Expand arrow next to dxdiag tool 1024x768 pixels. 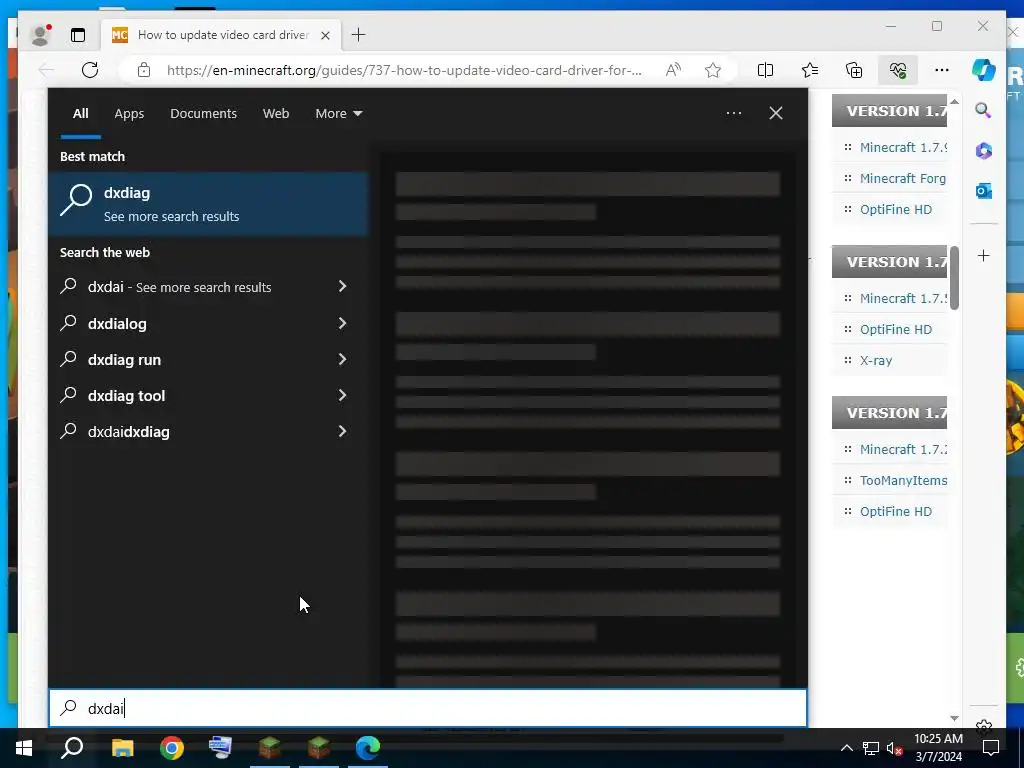point(342,395)
